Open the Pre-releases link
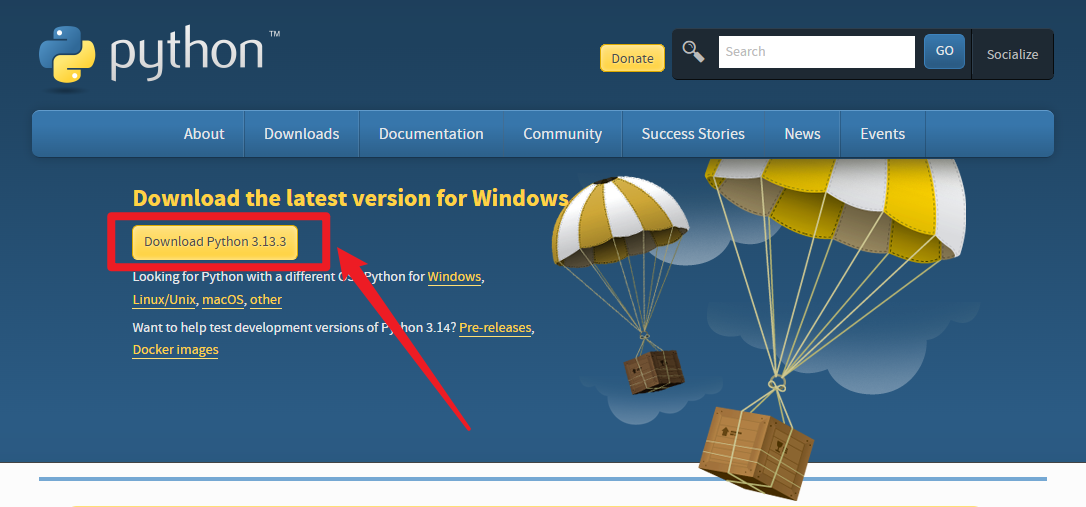The height and width of the screenshot is (507, 1086). click(x=495, y=328)
